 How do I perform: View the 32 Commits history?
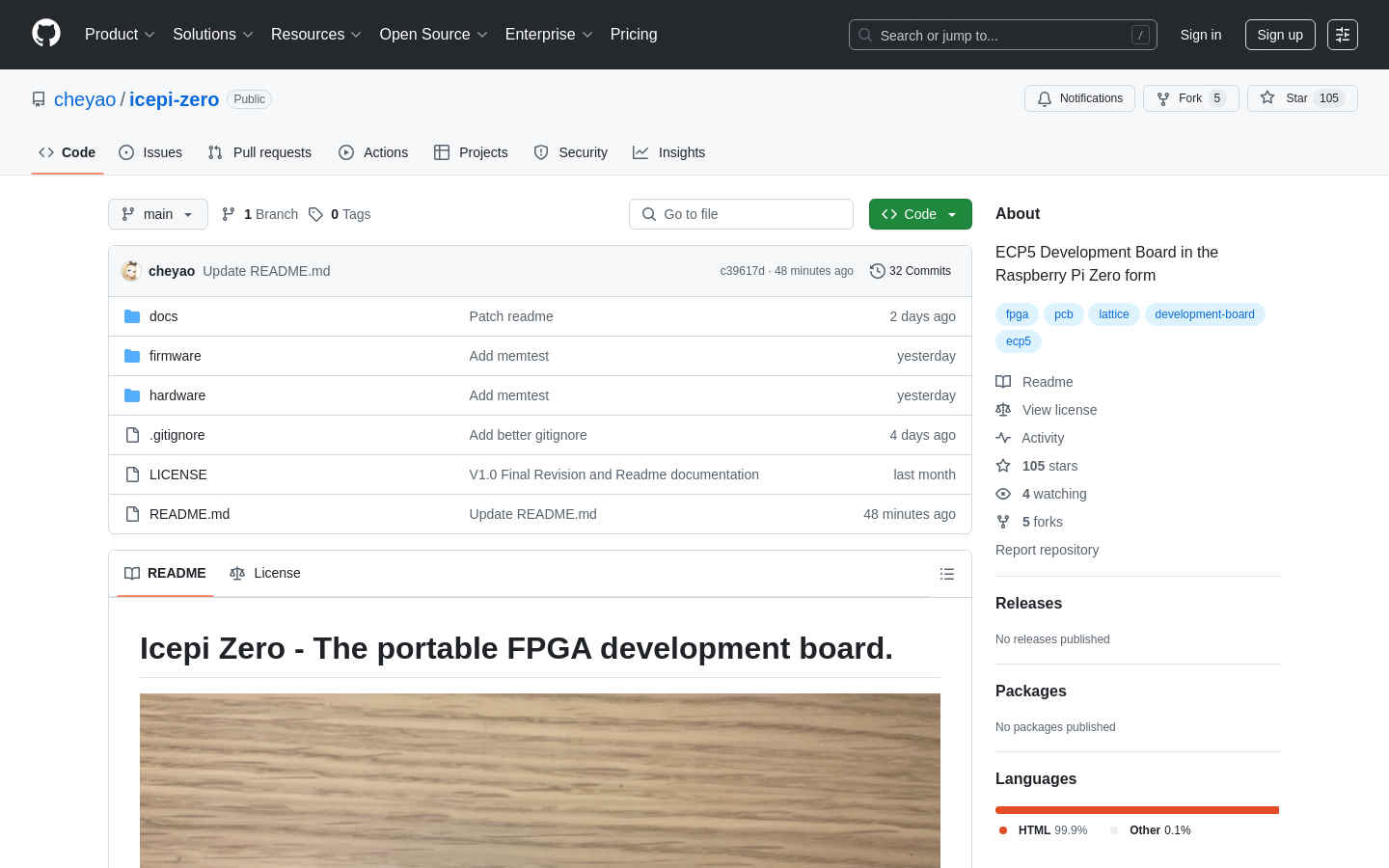coord(911,271)
